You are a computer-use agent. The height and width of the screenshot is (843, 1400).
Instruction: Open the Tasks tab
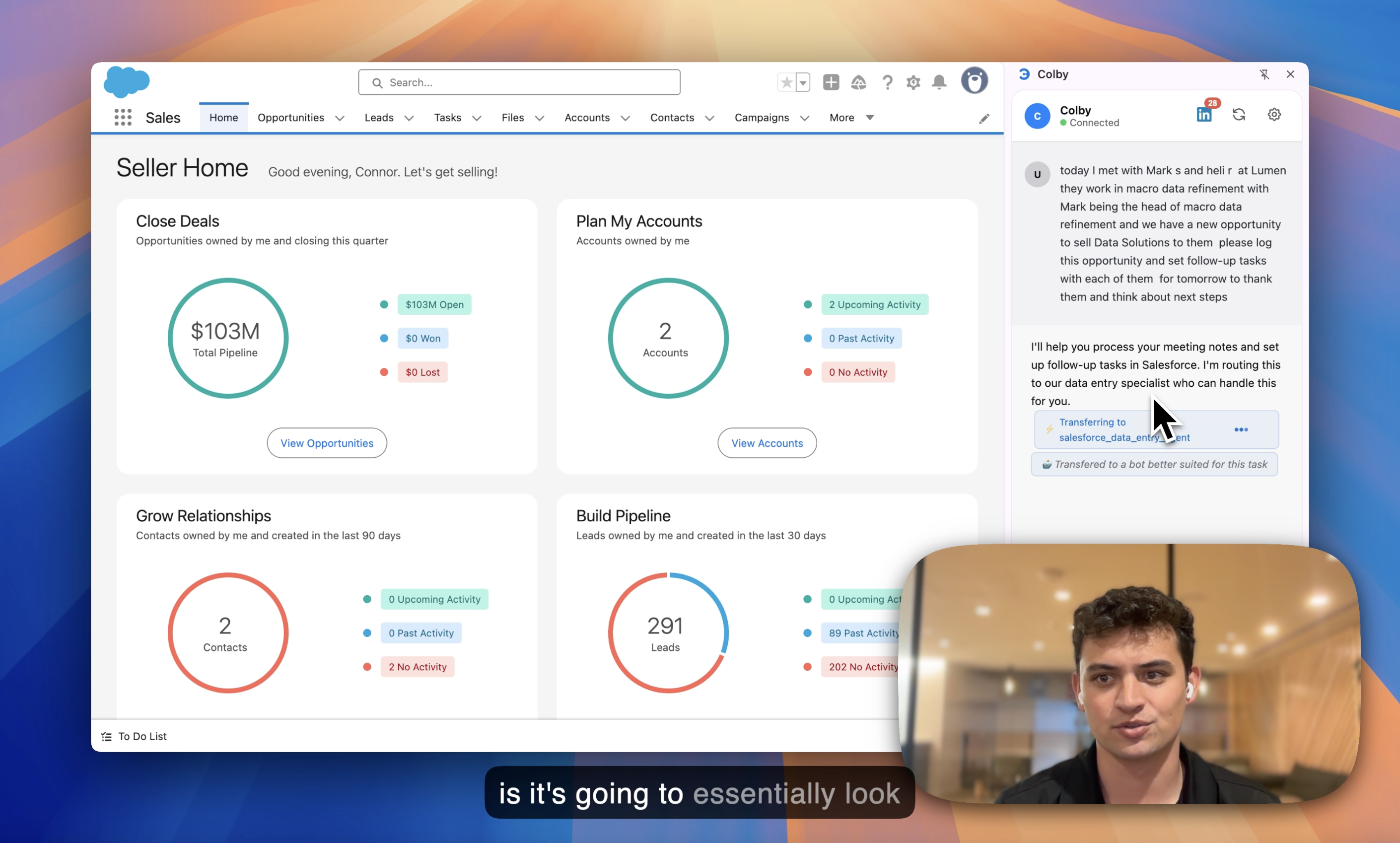(x=447, y=118)
